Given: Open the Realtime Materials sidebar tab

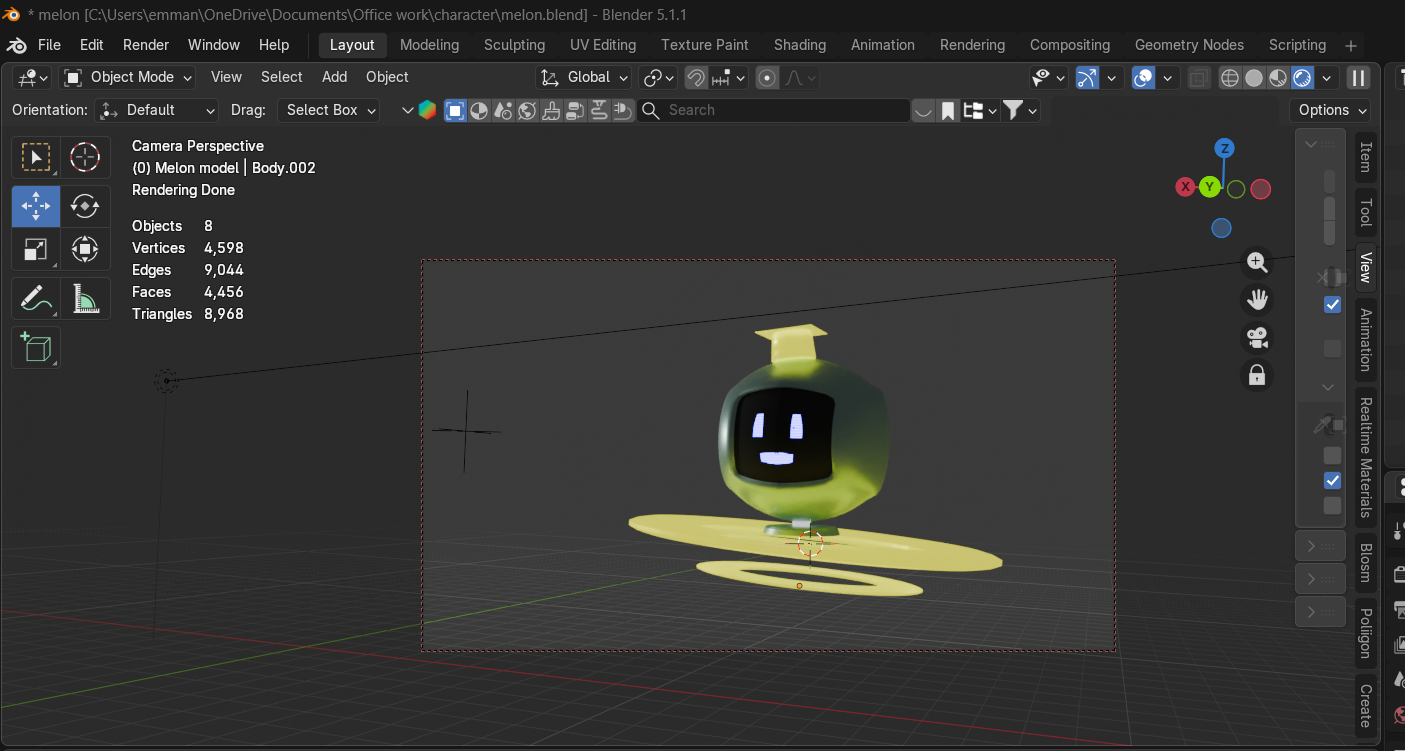Looking at the screenshot, I should coord(1365,459).
